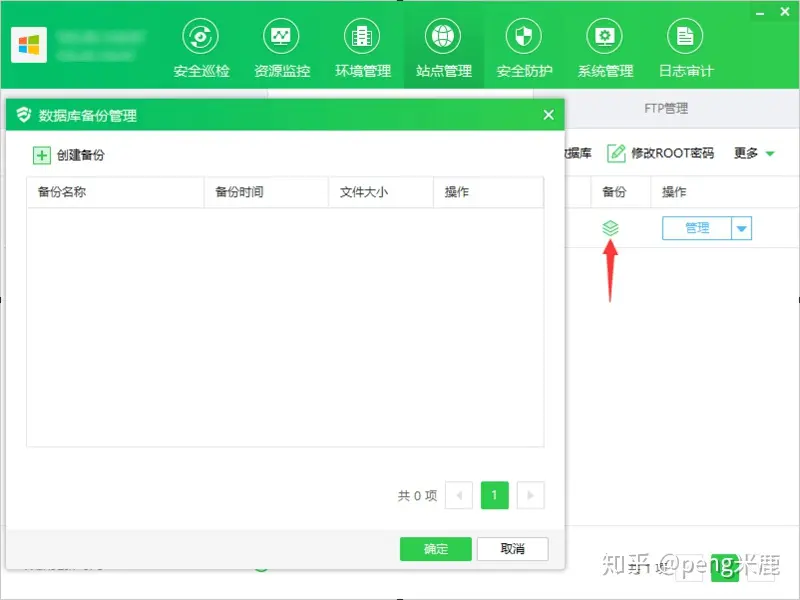Switch to the FTP管理 tab
This screenshot has width=800, height=600.
[x=666, y=108]
